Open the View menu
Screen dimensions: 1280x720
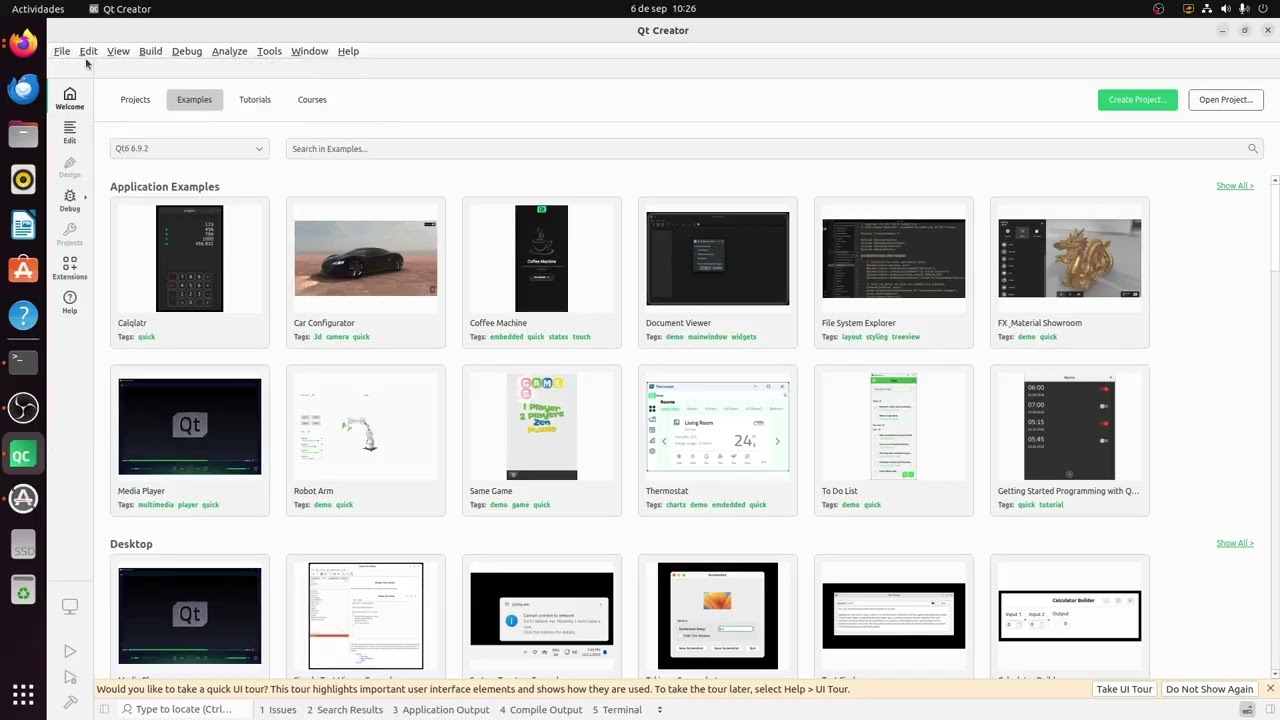(118, 51)
